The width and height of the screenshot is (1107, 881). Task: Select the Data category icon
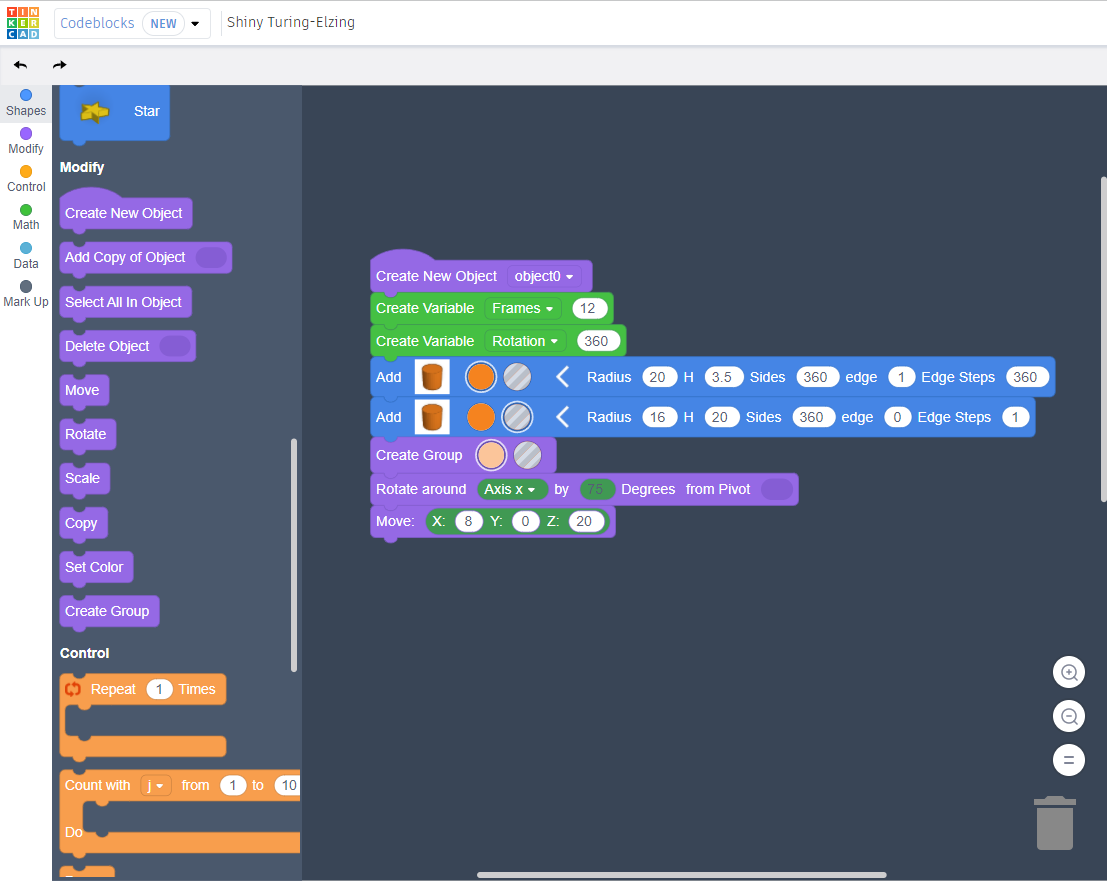coord(25,252)
